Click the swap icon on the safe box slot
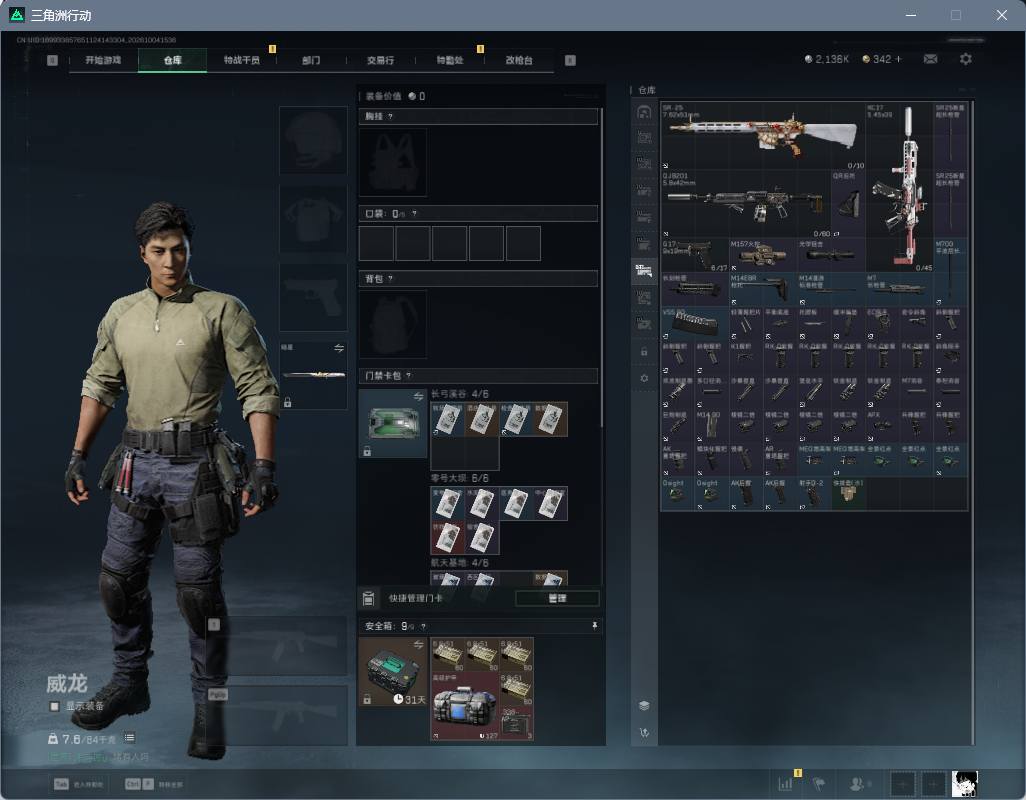 (418, 645)
